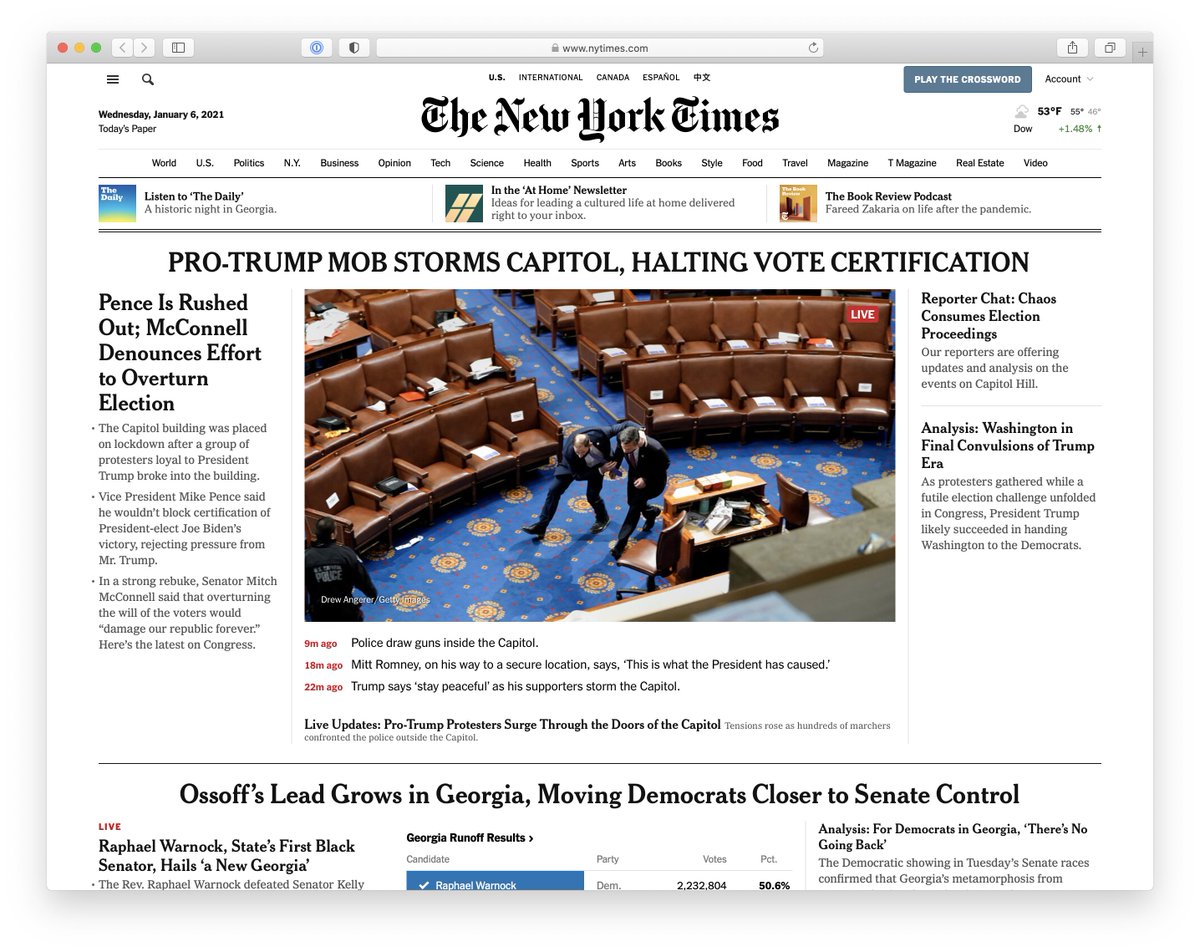Open the T Magazine section

point(912,163)
